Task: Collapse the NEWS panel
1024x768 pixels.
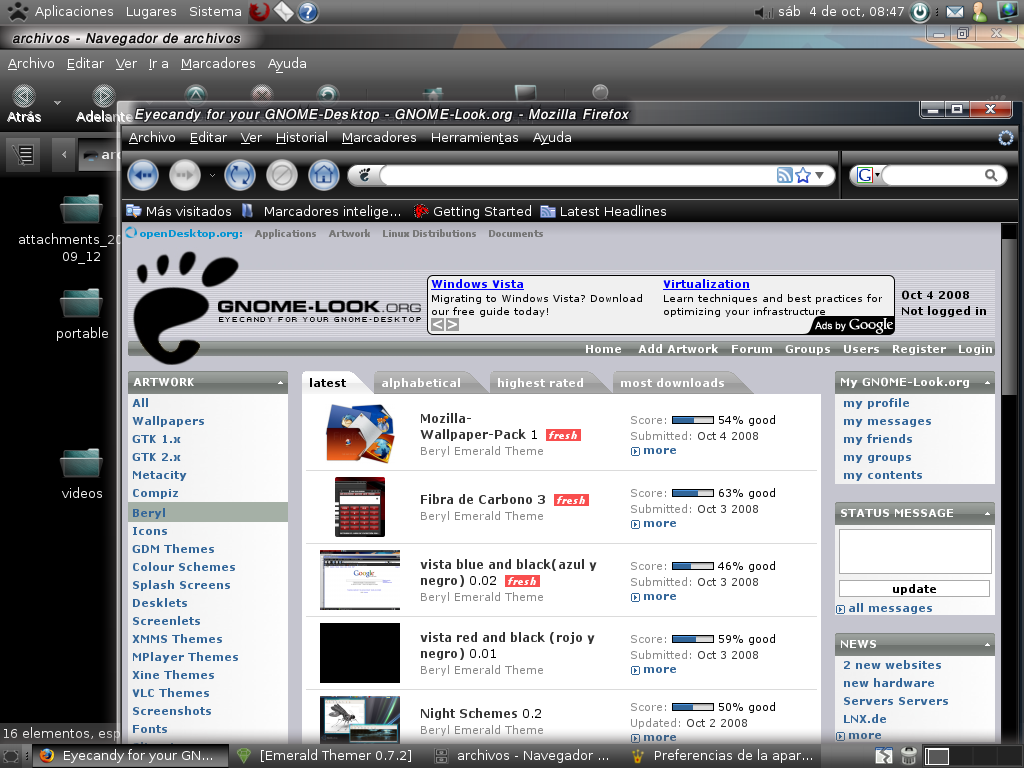Action: (987, 645)
